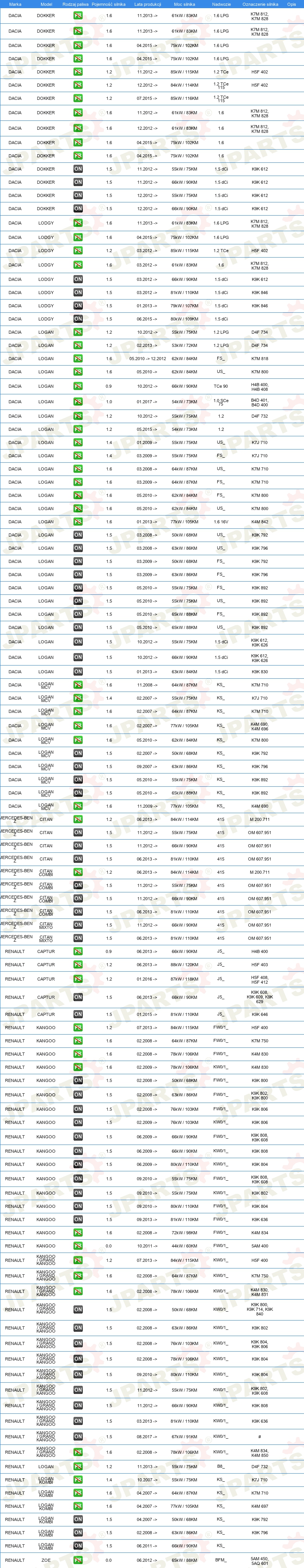Click the 88kW / 120KM power cell

pos(185,965)
